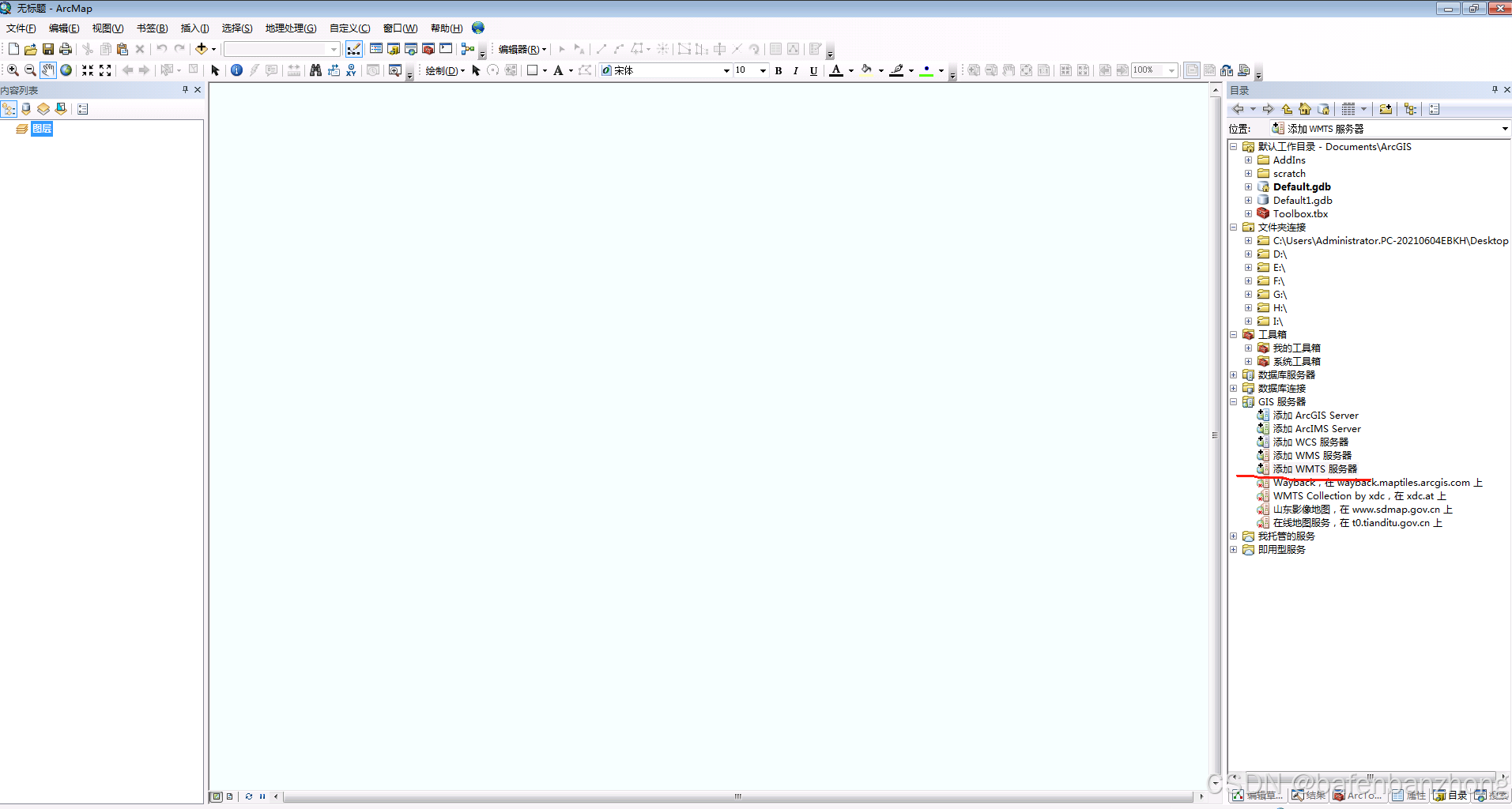Choose the Select Elements arrow tool
This screenshot has height=809, width=1512.
click(215, 70)
